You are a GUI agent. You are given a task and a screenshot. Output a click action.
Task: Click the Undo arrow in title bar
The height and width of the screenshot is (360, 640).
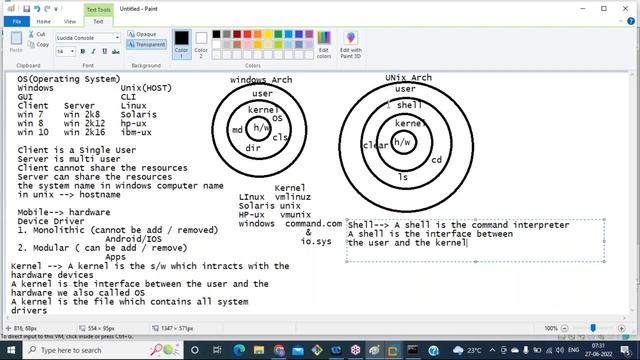tap(37, 9)
